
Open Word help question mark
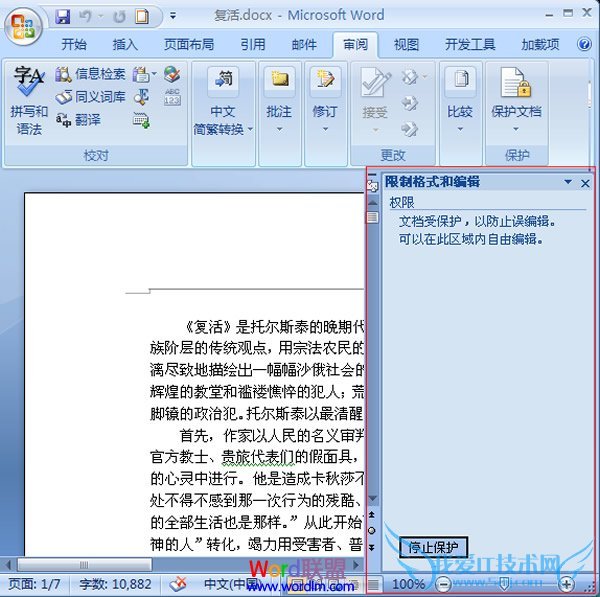click(584, 44)
